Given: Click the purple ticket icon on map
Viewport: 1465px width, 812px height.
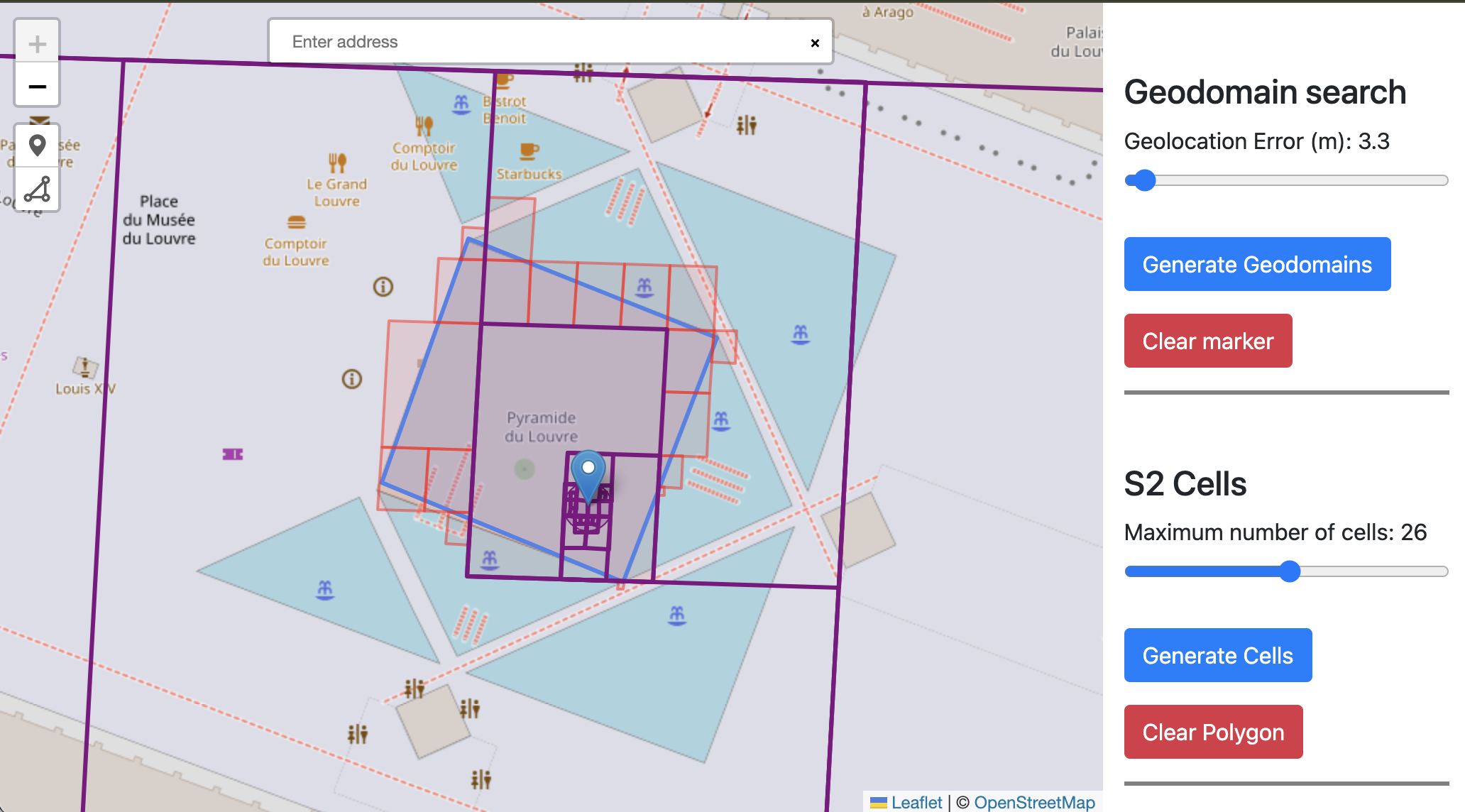Looking at the screenshot, I should (x=233, y=454).
